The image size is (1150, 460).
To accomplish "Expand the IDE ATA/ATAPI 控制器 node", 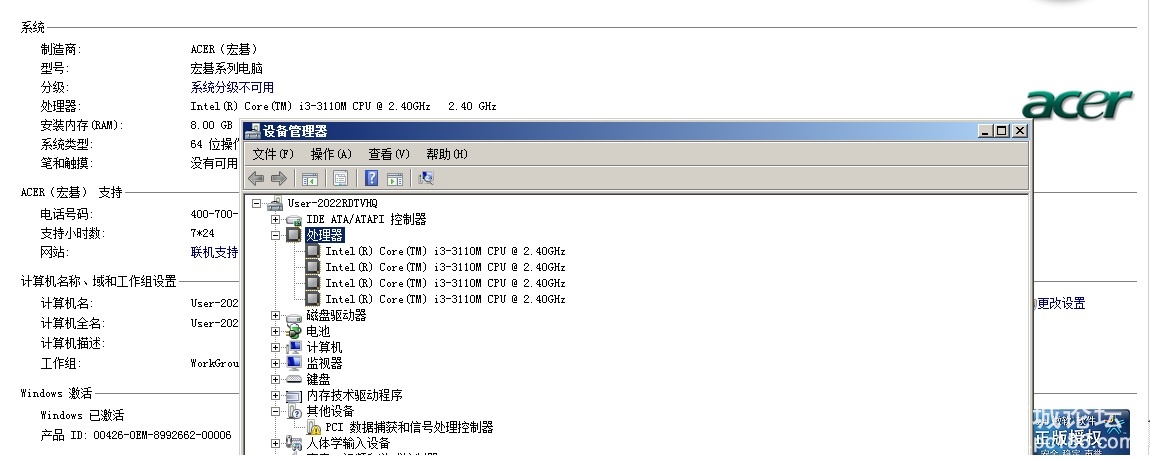I will point(275,219).
